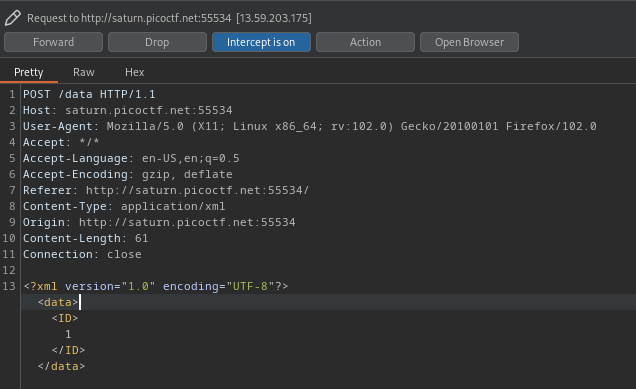Click the Accept-Language value en-US,en;q=0.5
The height and width of the screenshot is (389, 636).
(x=191, y=159)
